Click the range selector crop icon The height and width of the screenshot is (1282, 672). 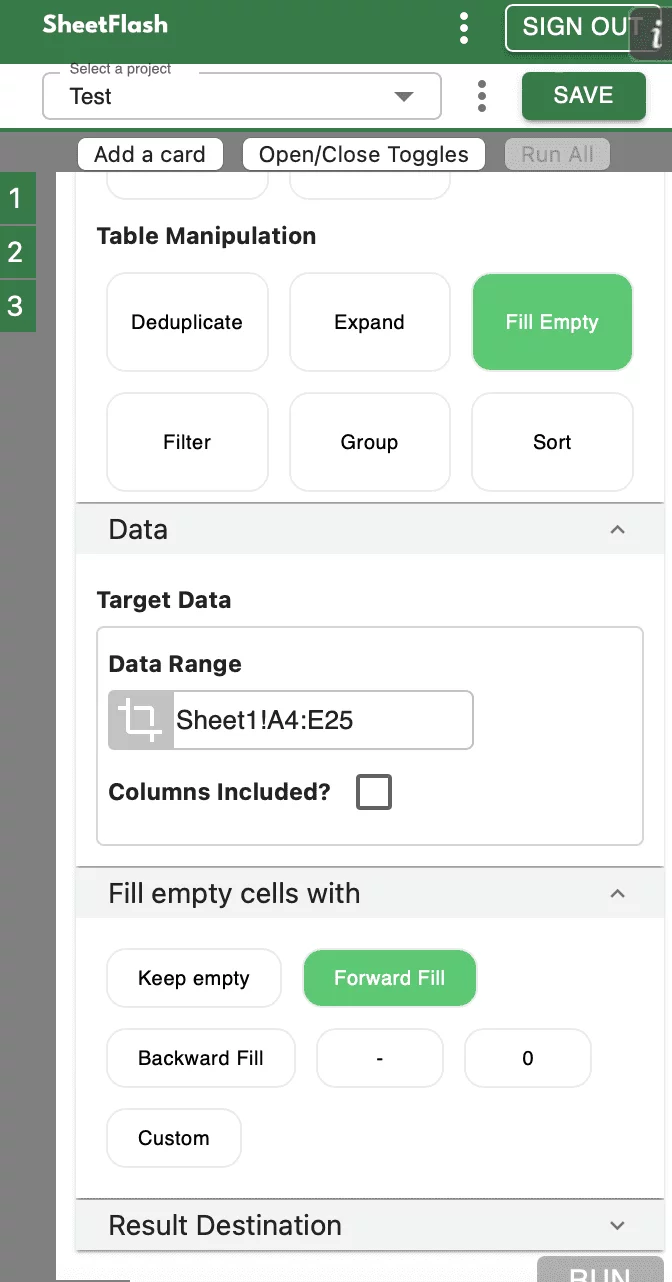coord(140,720)
